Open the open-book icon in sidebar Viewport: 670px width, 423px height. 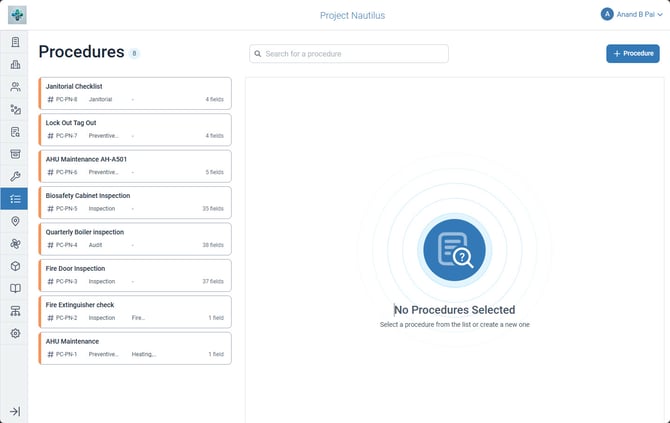(x=15, y=288)
